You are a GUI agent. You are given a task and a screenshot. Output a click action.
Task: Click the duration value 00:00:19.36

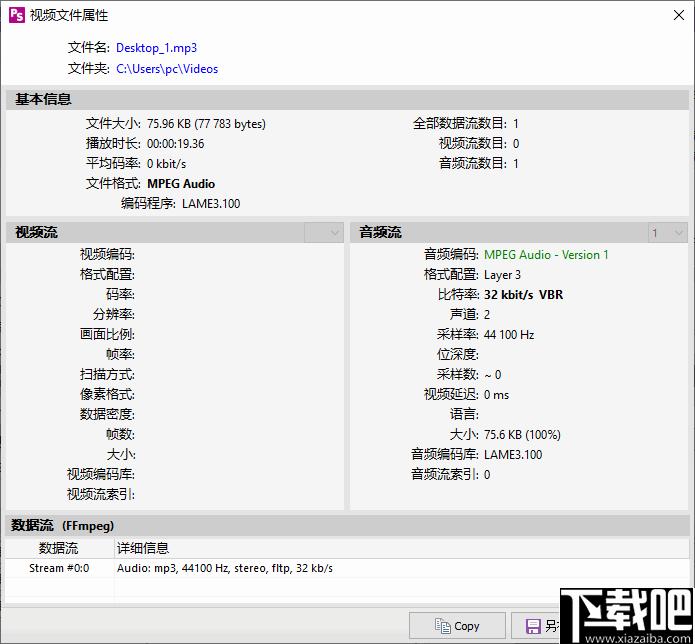176,144
